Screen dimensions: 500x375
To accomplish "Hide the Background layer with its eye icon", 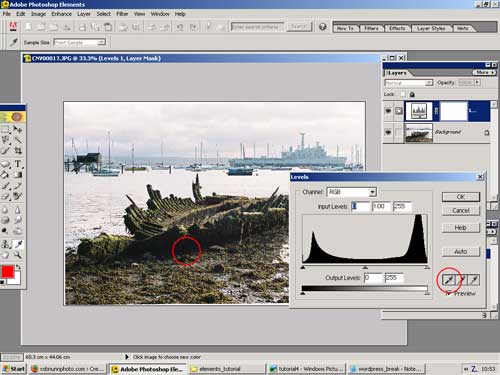I will pyautogui.click(x=388, y=132).
